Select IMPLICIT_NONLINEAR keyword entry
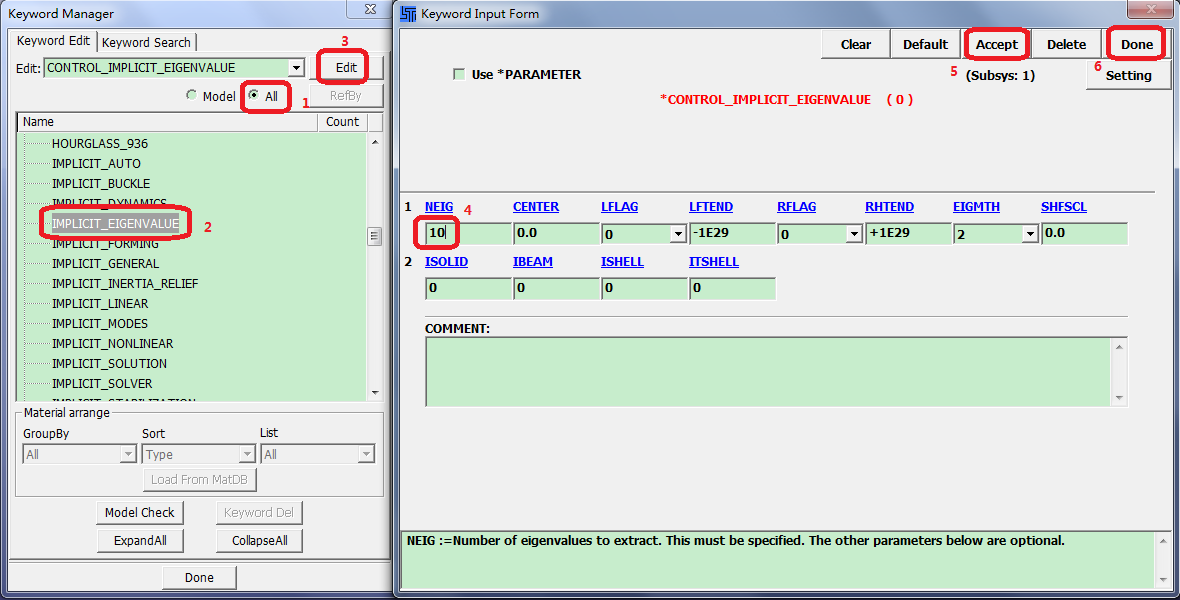This screenshot has width=1180, height=600. point(112,343)
